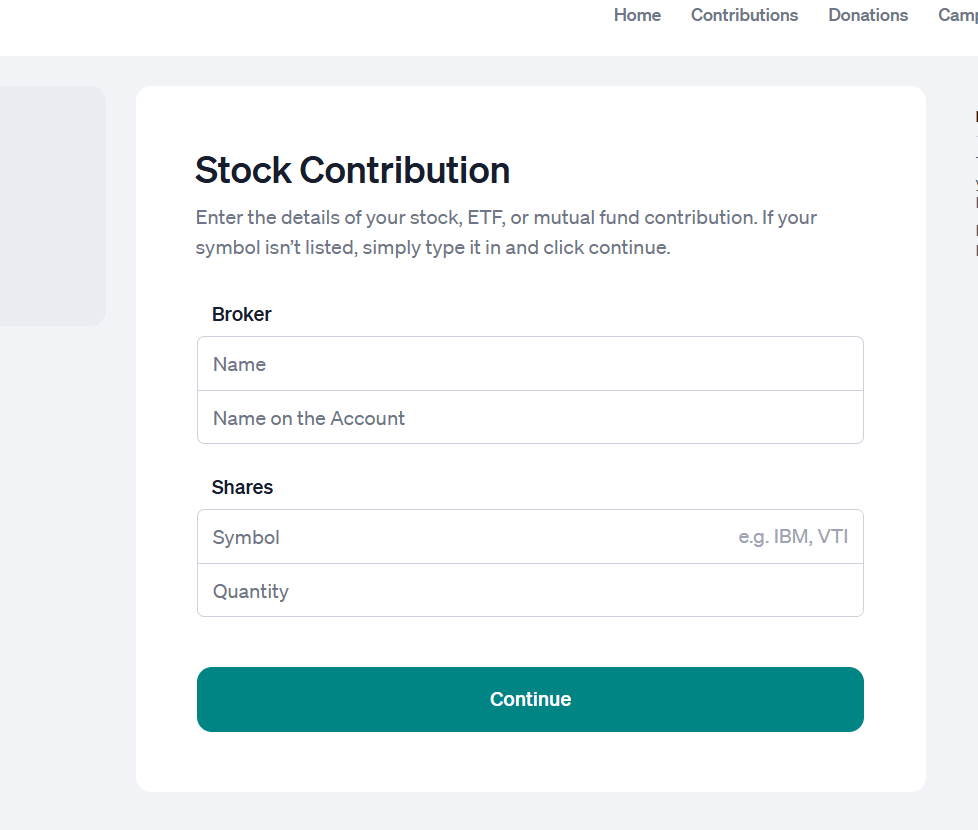Focus the broker Name input field
Image resolution: width=978 pixels, height=830 pixels.
click(x=530, y=364)
